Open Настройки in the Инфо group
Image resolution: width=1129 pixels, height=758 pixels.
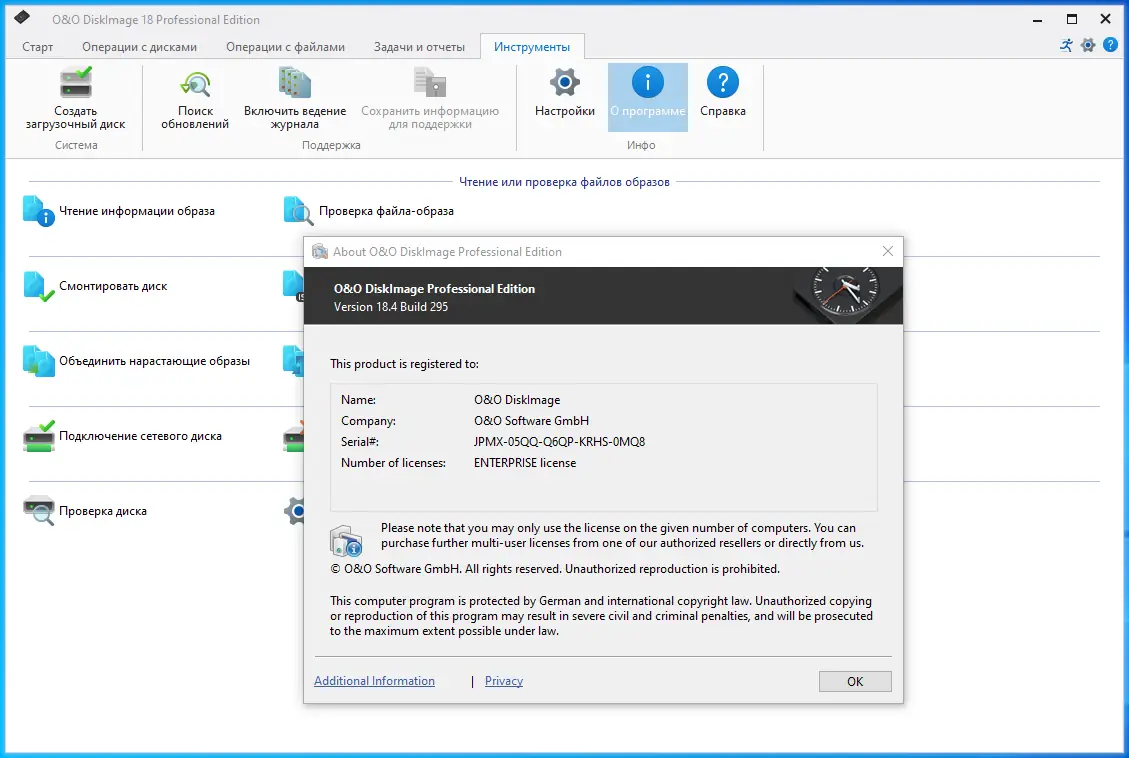(564, 84)
